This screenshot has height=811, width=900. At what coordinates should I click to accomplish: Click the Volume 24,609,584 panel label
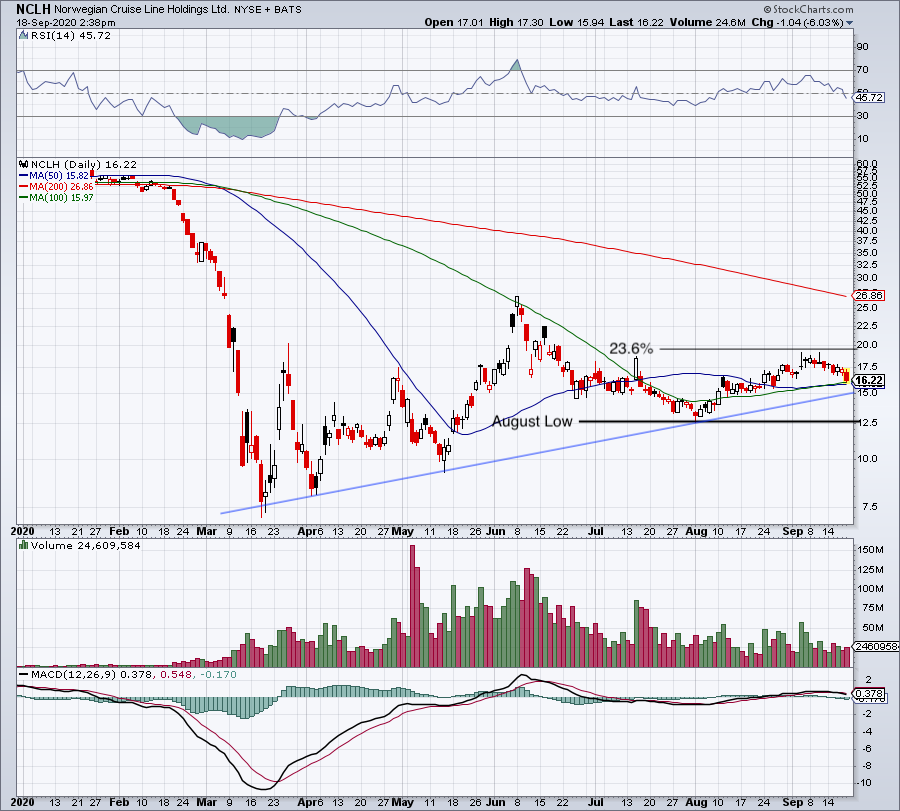pyautogui.click(x=86, y=545)
